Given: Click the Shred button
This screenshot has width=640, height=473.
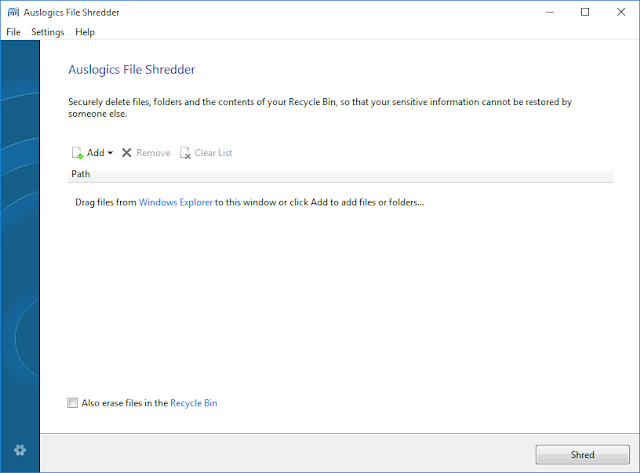Looking at the screenshot, I should click(x=582, y=455).
